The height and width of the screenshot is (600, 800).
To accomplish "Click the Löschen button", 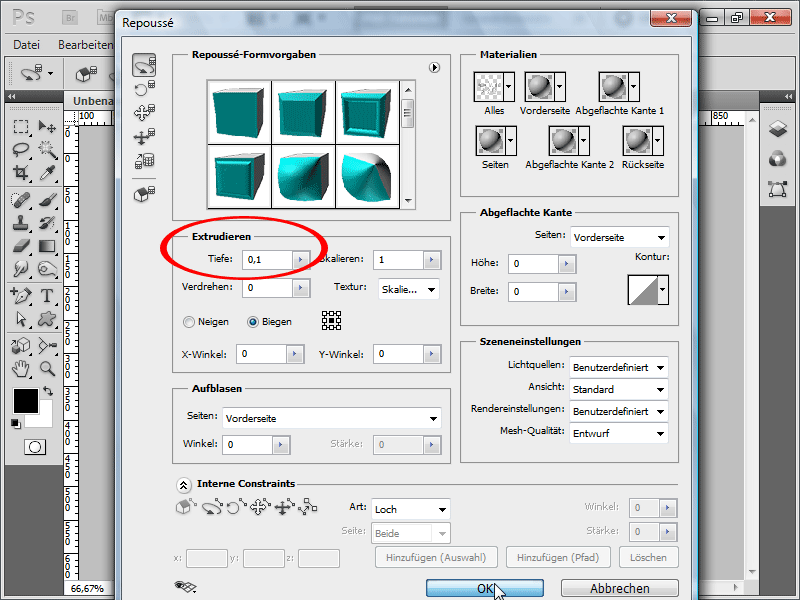I will 648,557.
